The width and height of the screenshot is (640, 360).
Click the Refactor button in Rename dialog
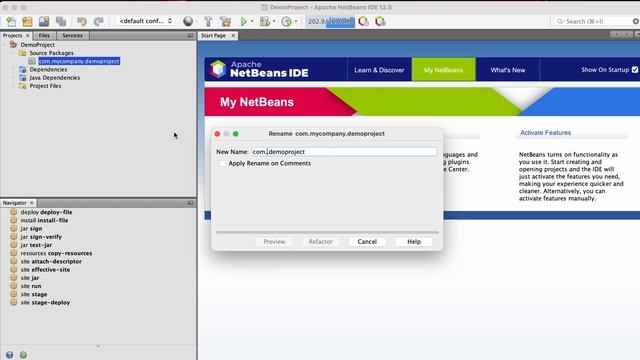pyautogui.click(x=320, y=242)
